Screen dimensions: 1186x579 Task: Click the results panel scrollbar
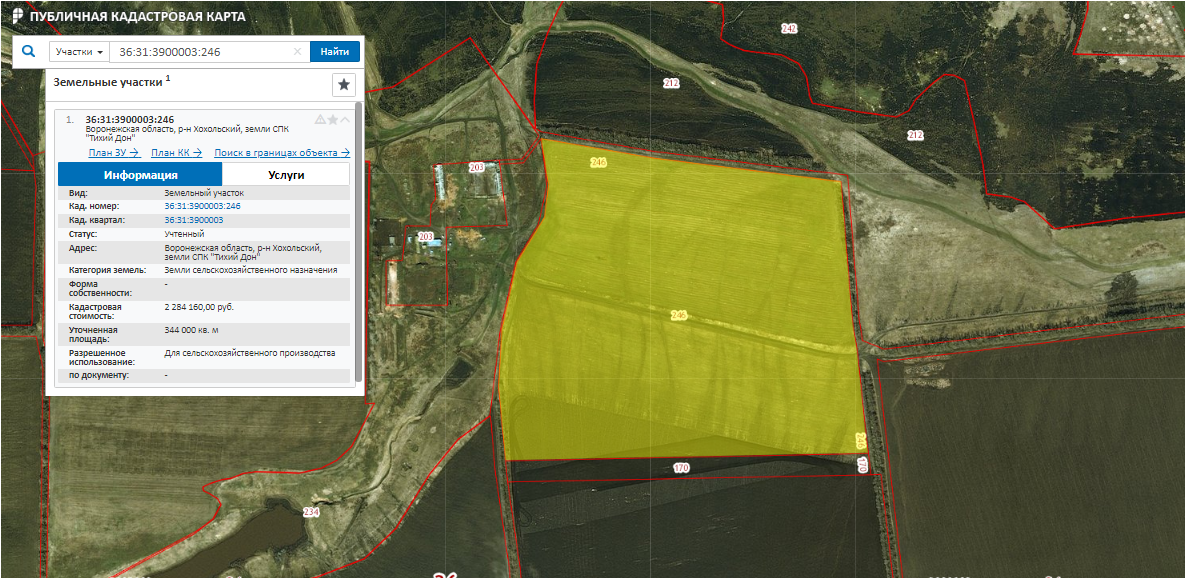click(358, 240)
